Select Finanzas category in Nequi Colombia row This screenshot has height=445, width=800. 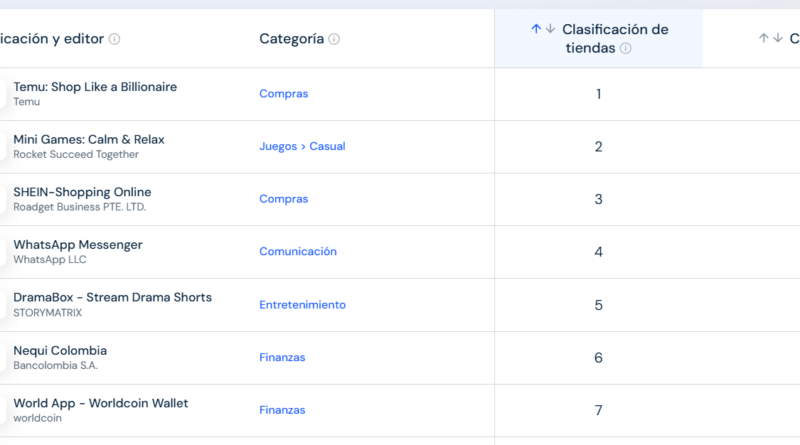pyautogui.click(x=282, y=358)
